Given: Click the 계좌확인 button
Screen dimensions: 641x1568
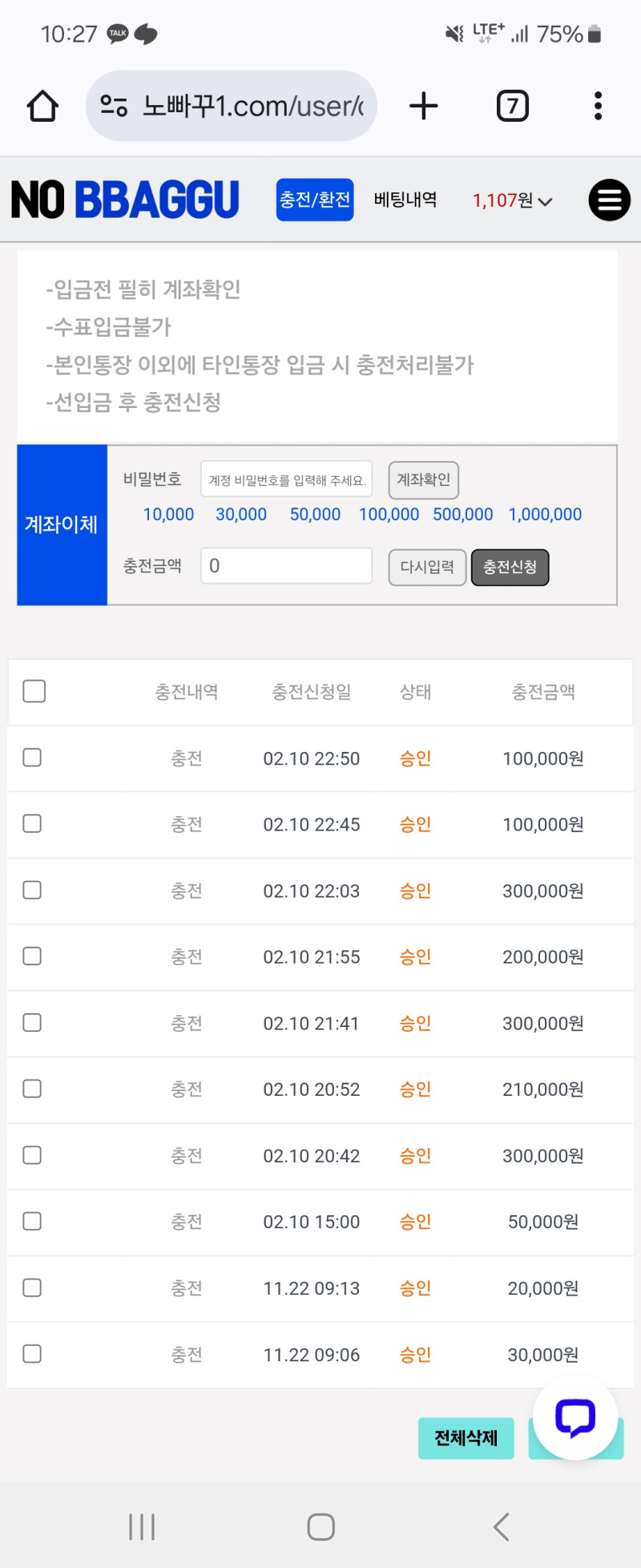Looking at the screenshot, I should tap(423, 479).
